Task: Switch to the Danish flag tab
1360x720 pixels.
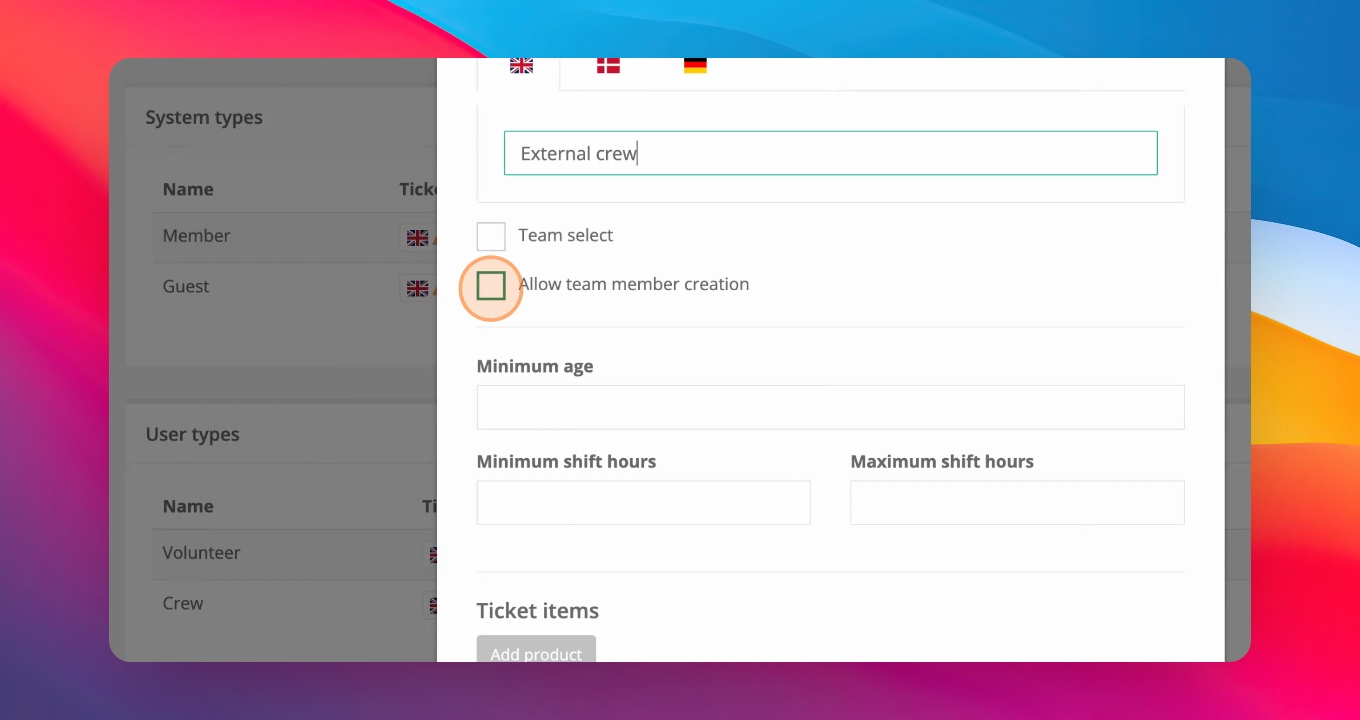Action: [x=608, y=66]
